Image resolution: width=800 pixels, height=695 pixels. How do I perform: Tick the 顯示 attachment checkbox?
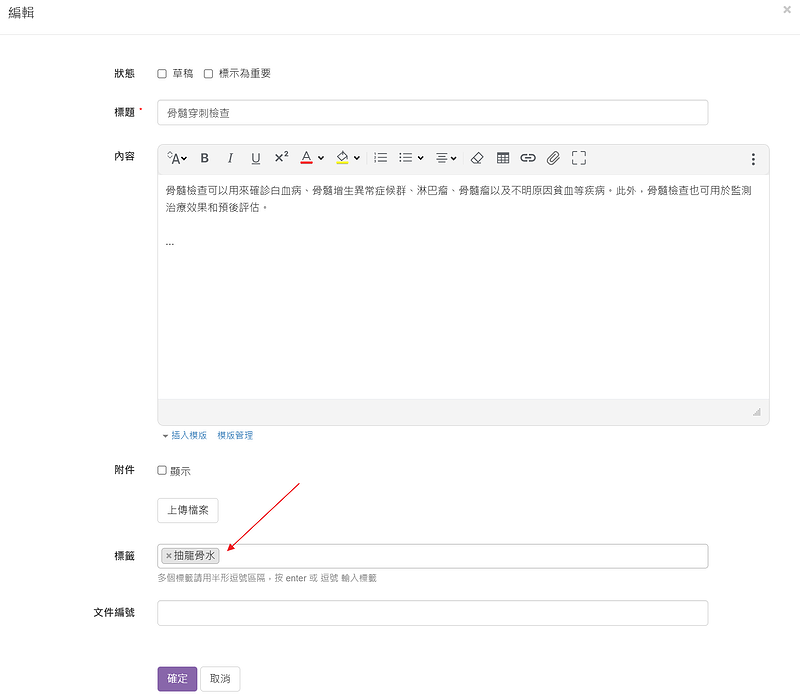pos(162,471)
